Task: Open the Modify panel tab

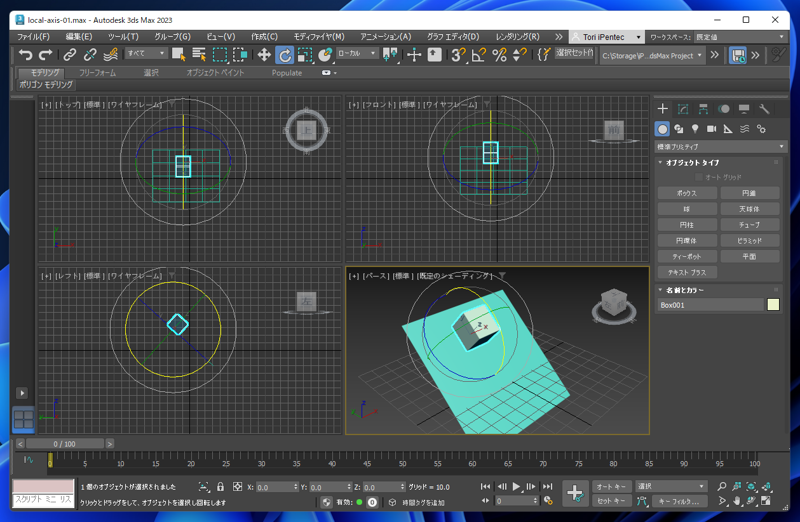Action: click(x=683, y=109)
